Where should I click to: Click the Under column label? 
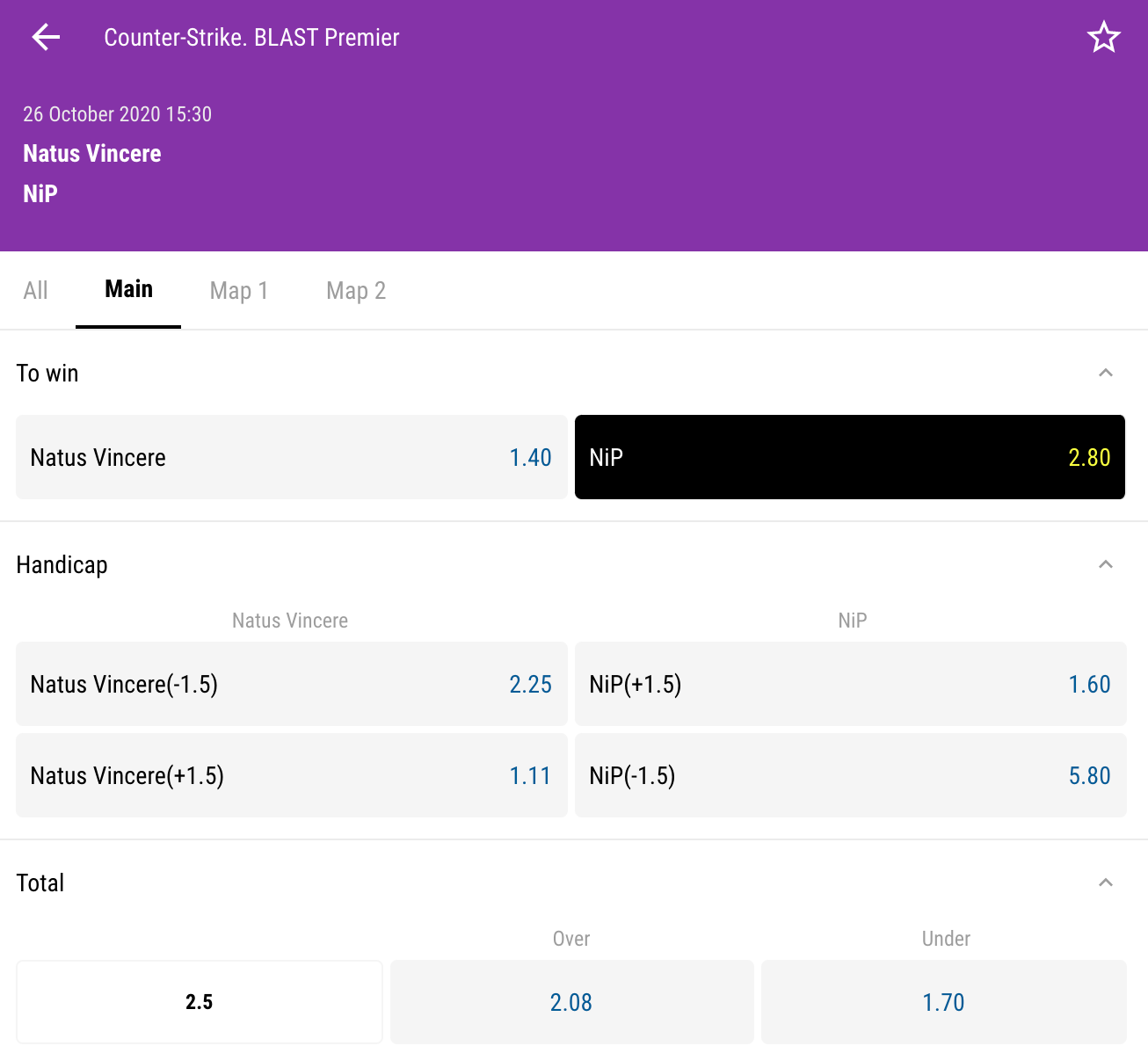[946, 939]
